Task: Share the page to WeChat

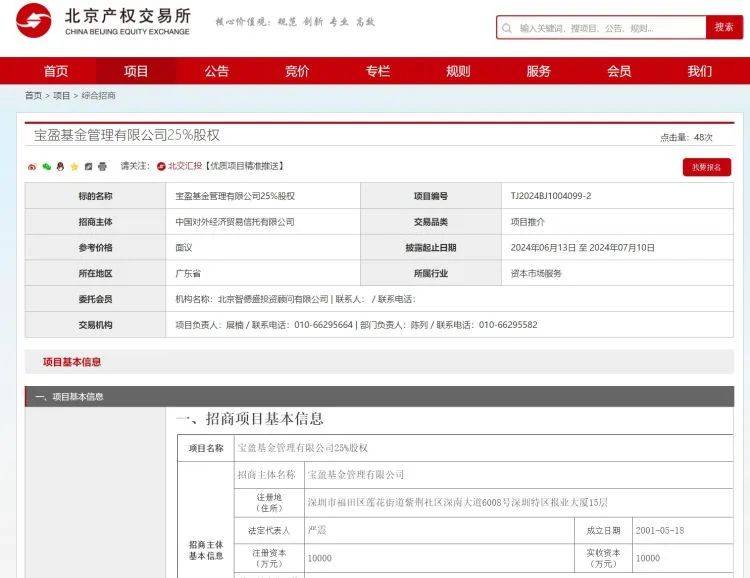Action: tap(46, 167)
